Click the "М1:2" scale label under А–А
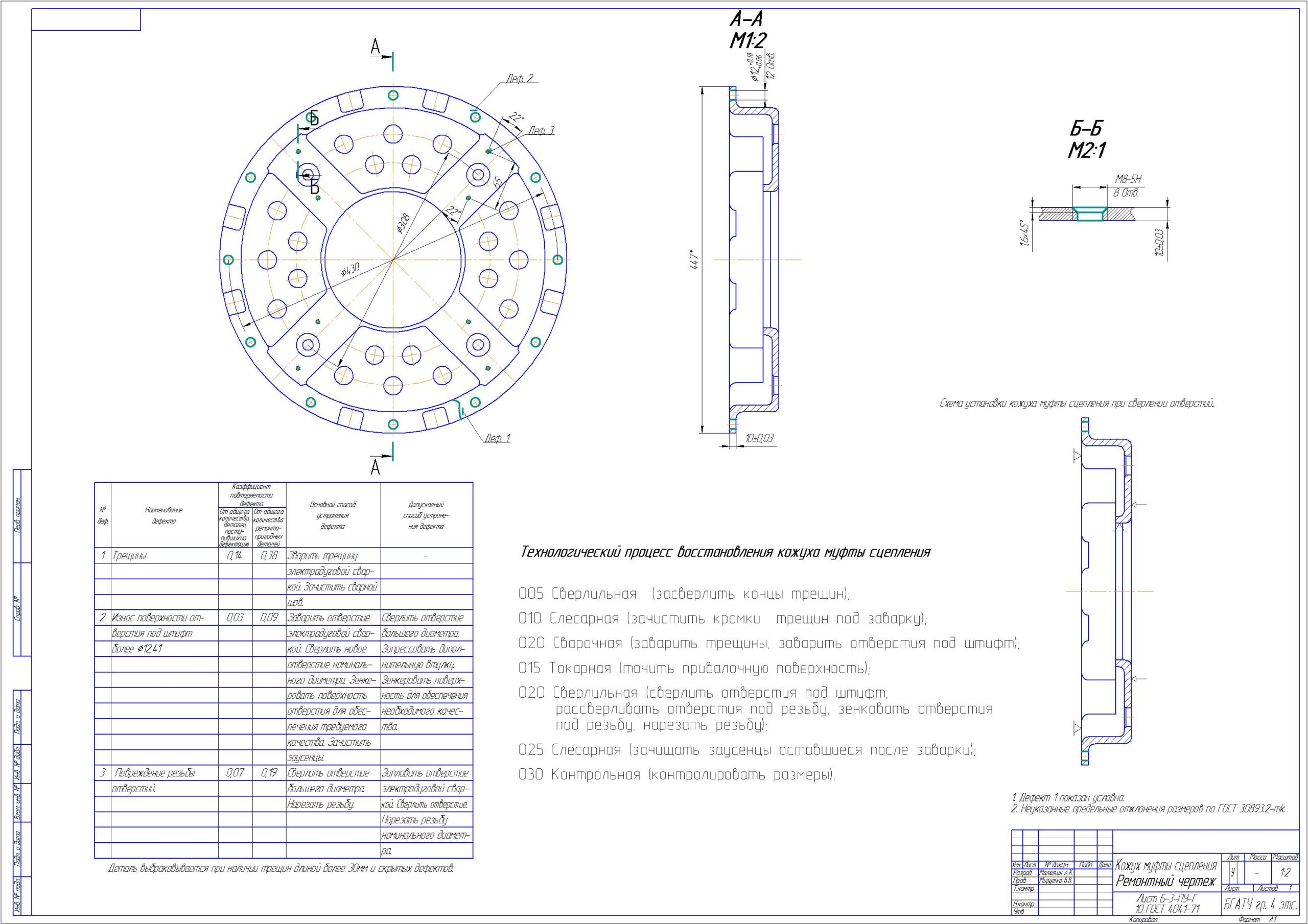 coord(748,40)
